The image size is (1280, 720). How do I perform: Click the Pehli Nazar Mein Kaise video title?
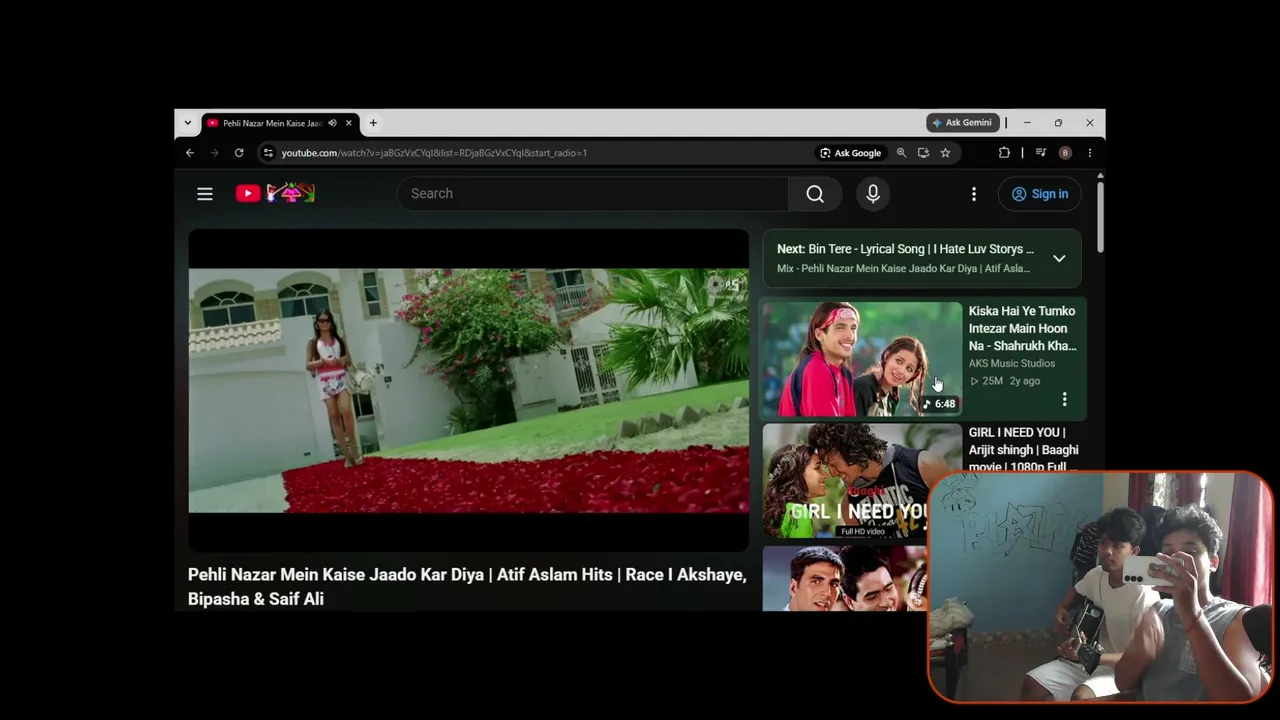point(467,587)
